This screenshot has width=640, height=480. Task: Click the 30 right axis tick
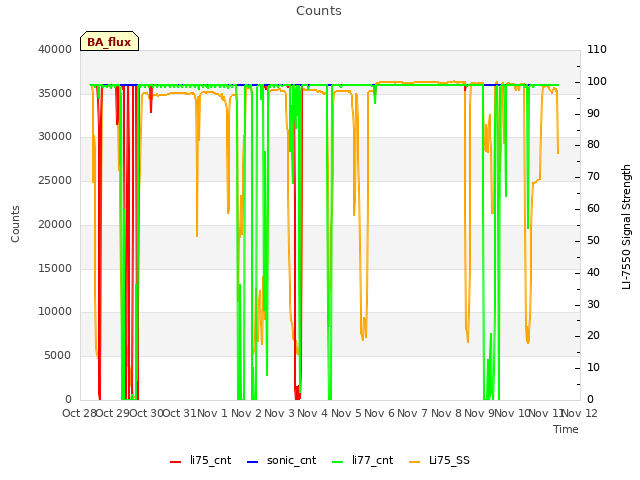click(593, 304)
